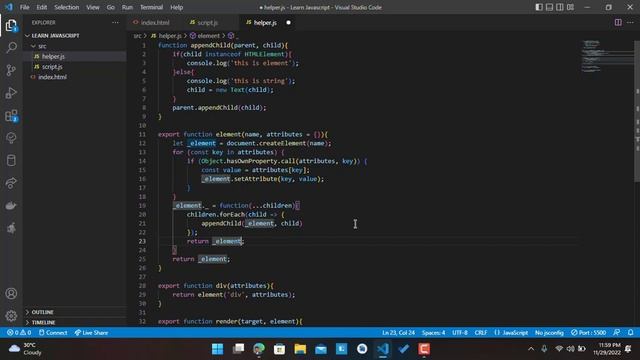
Task: Open the File menu
Action: click(x=24, y=7)
